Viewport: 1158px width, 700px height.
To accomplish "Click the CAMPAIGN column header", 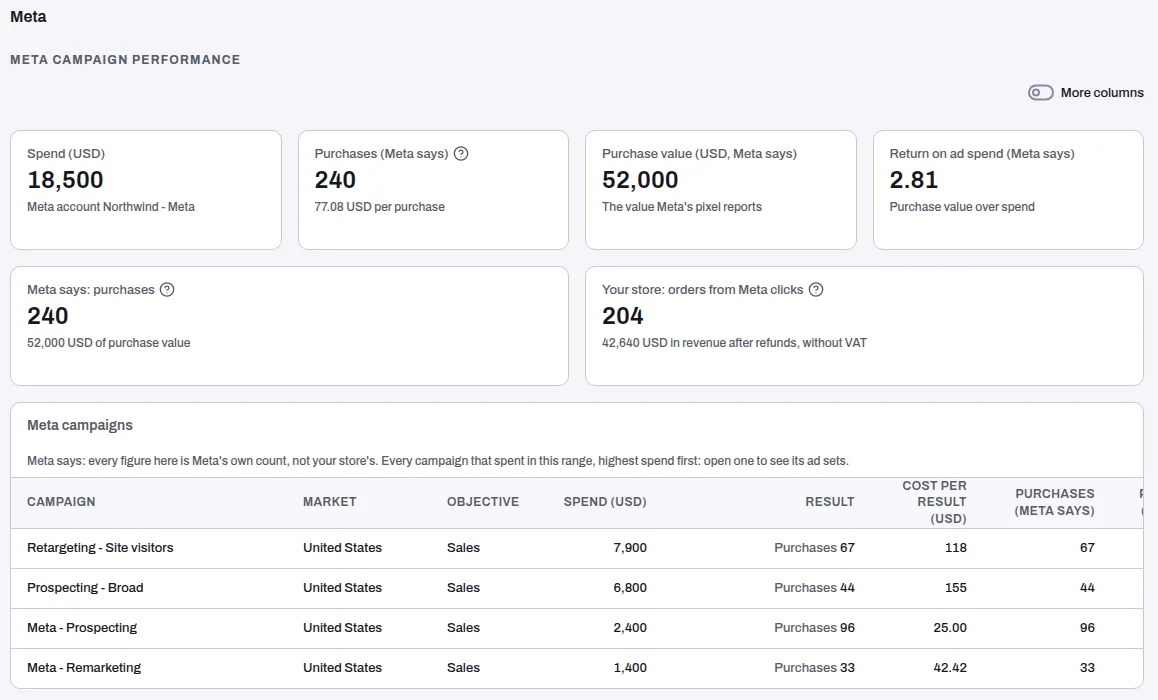I will tap(61, 502).
